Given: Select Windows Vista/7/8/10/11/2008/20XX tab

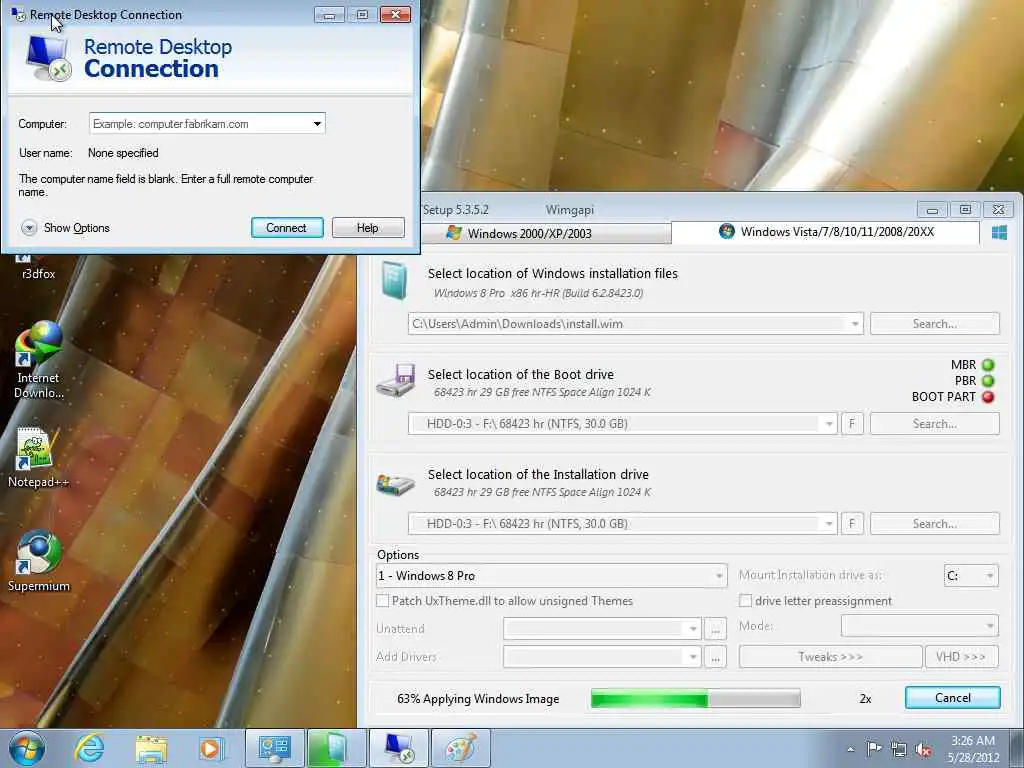Looking at the screenshot, I should (x=825, y=232).
